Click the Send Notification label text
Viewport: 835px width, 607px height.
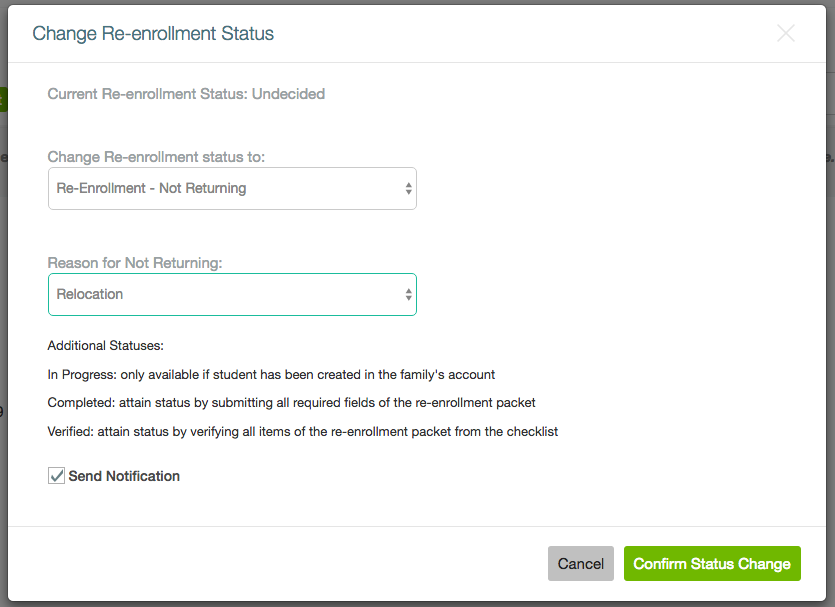click(x=124, y=476)
